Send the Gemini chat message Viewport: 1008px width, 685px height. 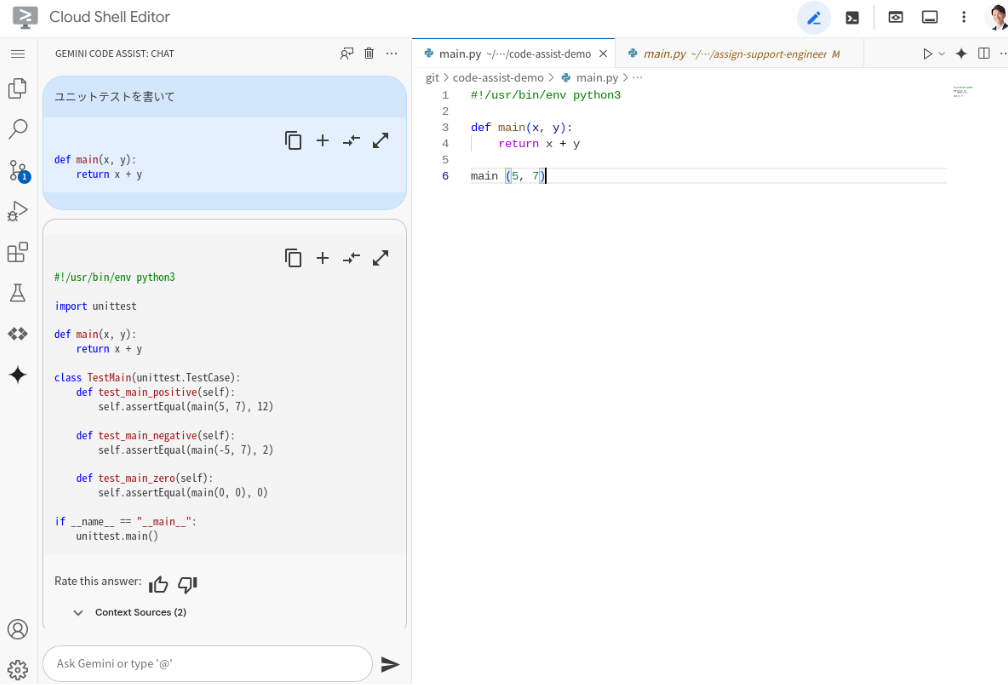[x=390, y=664]
